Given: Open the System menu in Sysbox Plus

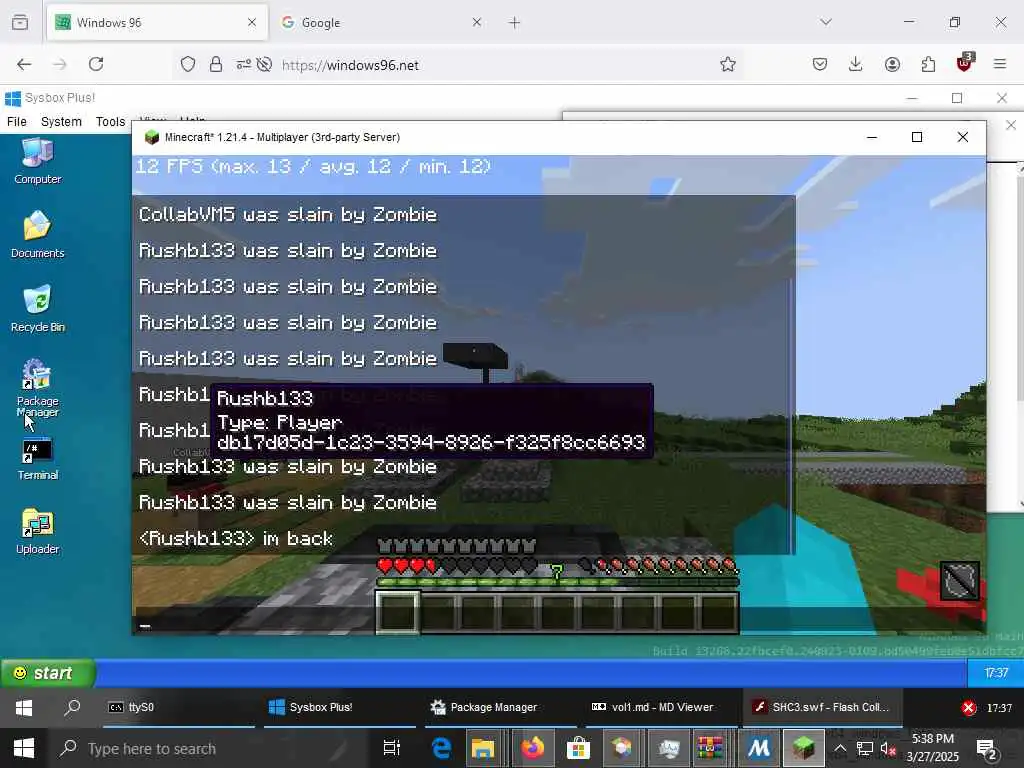Looking at the screenshot, I should pos(61,121).
